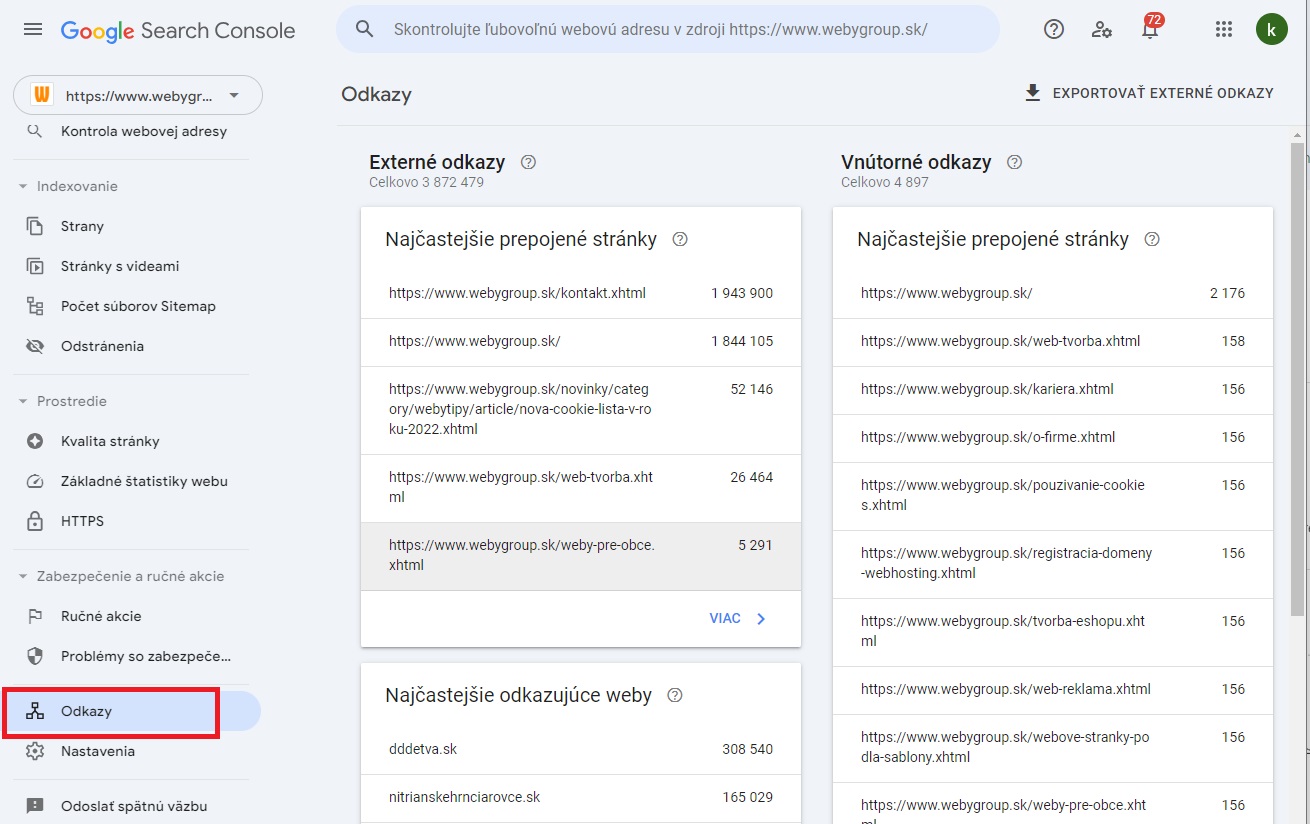1310x824 pixels.
Task: Open the hamburger main menu
Action: (x=33, y=30)
